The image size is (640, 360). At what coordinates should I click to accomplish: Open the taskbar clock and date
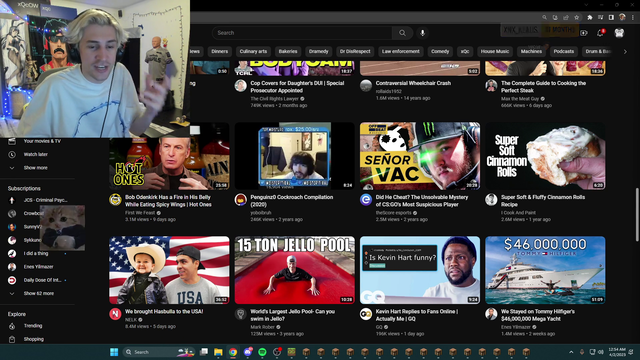[617, 352]
